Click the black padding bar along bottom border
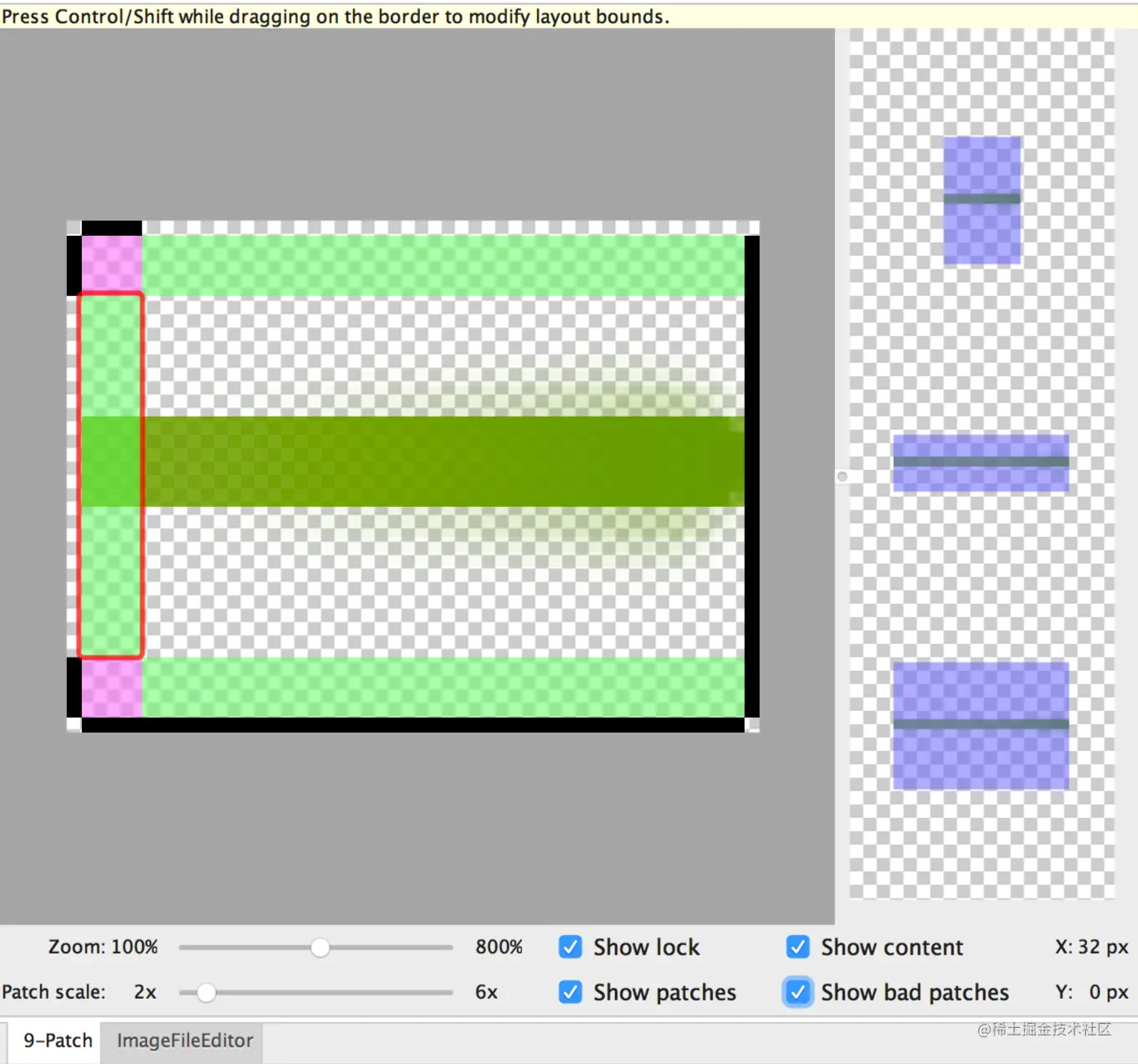 pyautogui.click(x=413, y=725)
